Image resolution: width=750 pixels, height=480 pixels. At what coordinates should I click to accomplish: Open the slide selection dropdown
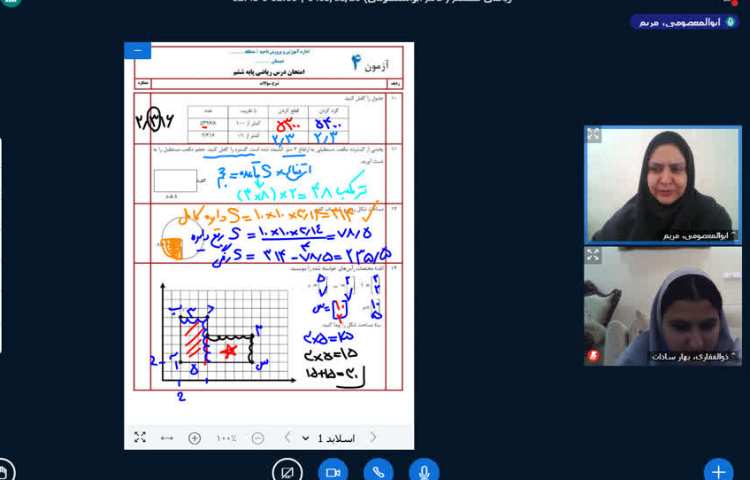(331, 438)
